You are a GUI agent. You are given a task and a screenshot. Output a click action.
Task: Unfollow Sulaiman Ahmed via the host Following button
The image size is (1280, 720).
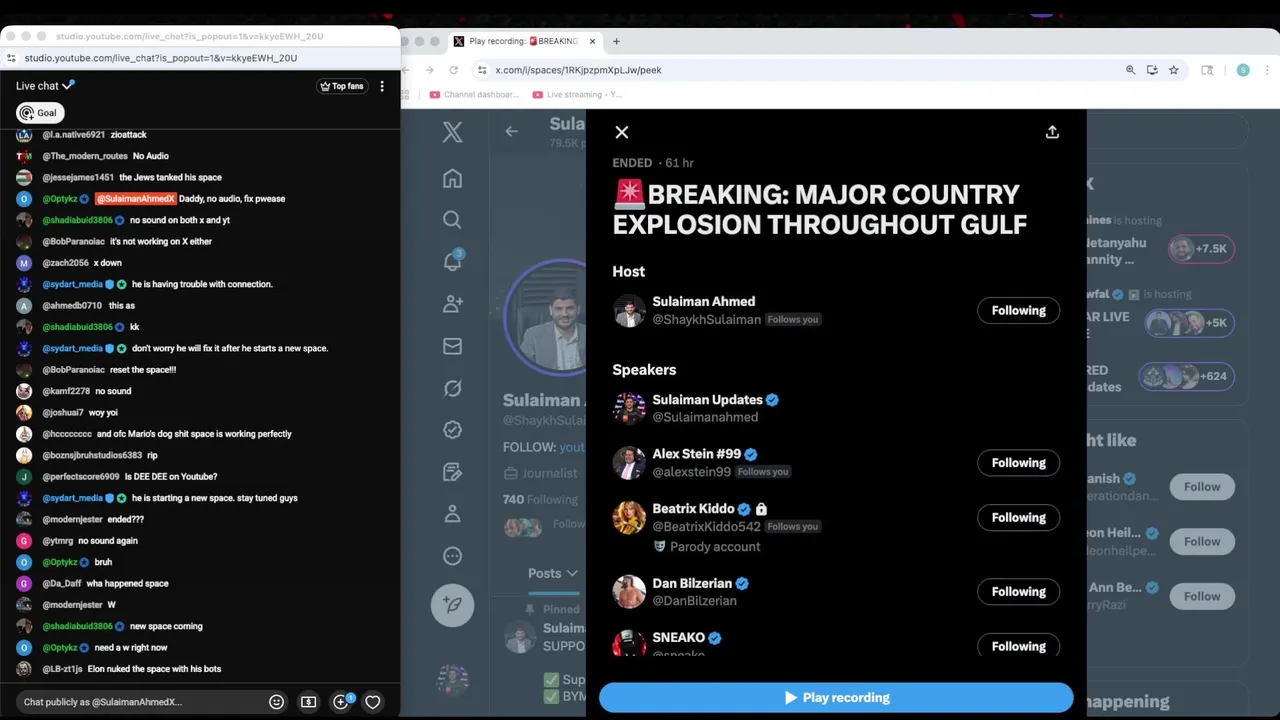click(x=1018, y=310)
